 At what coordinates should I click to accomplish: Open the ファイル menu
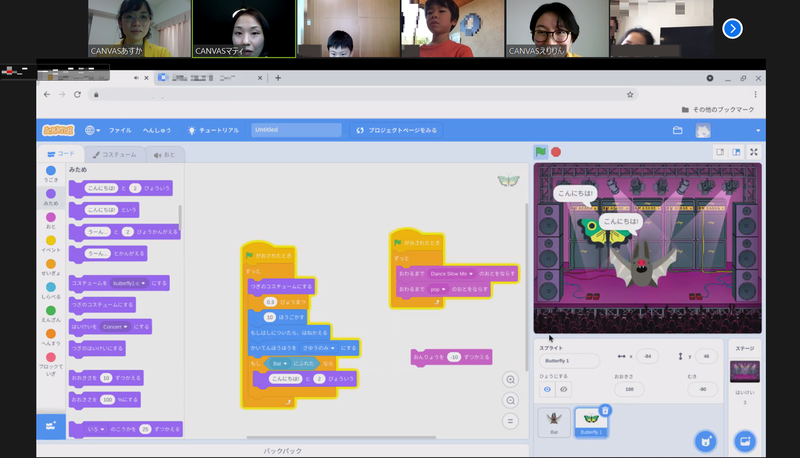[120, 130]
